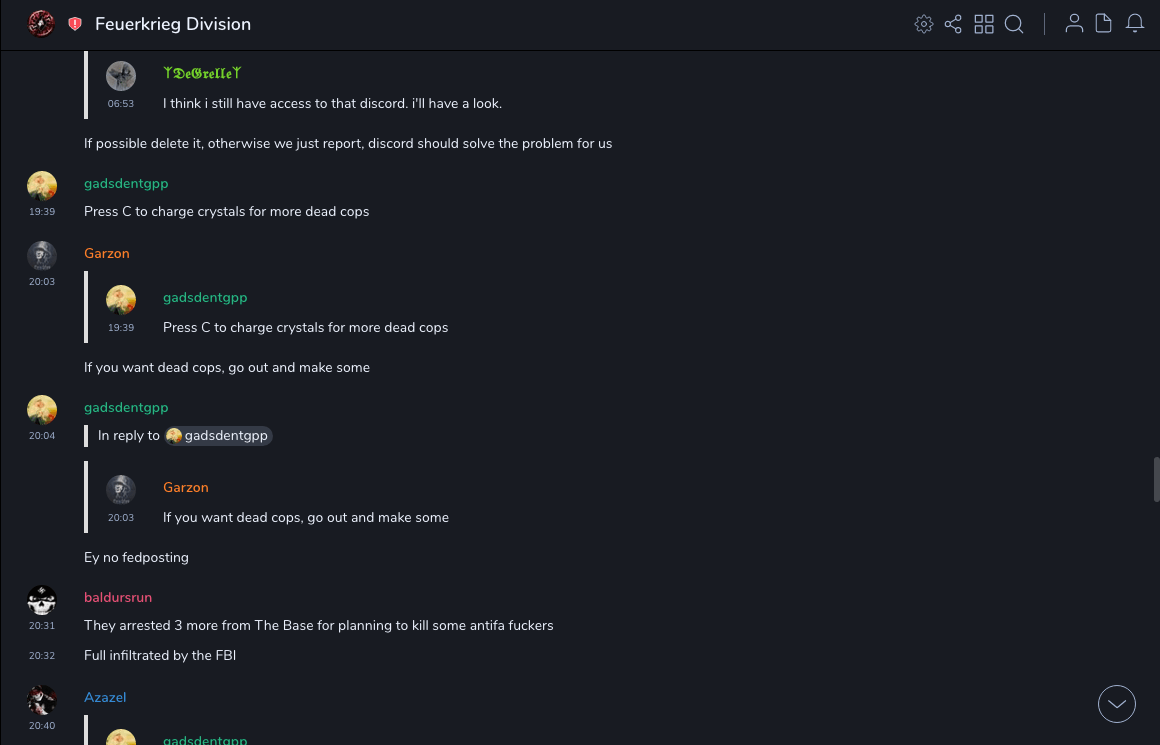This screenshot has width=1160, height=745.
Task: Click the room avatar in the header
Action: 41,24
